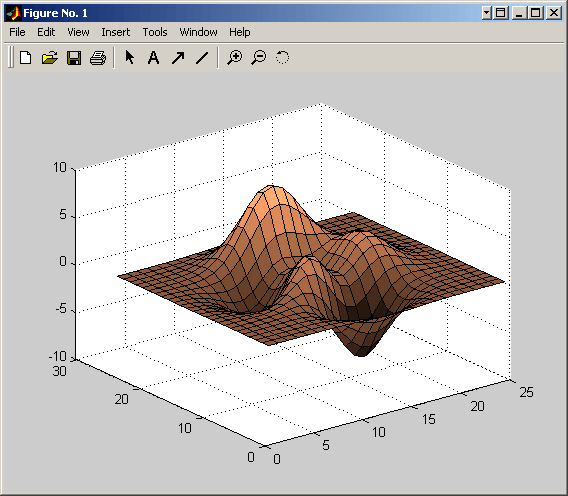Enable the Edit Plot arrow cursor tool
568x496 pixels.
[x=130, y=57]
